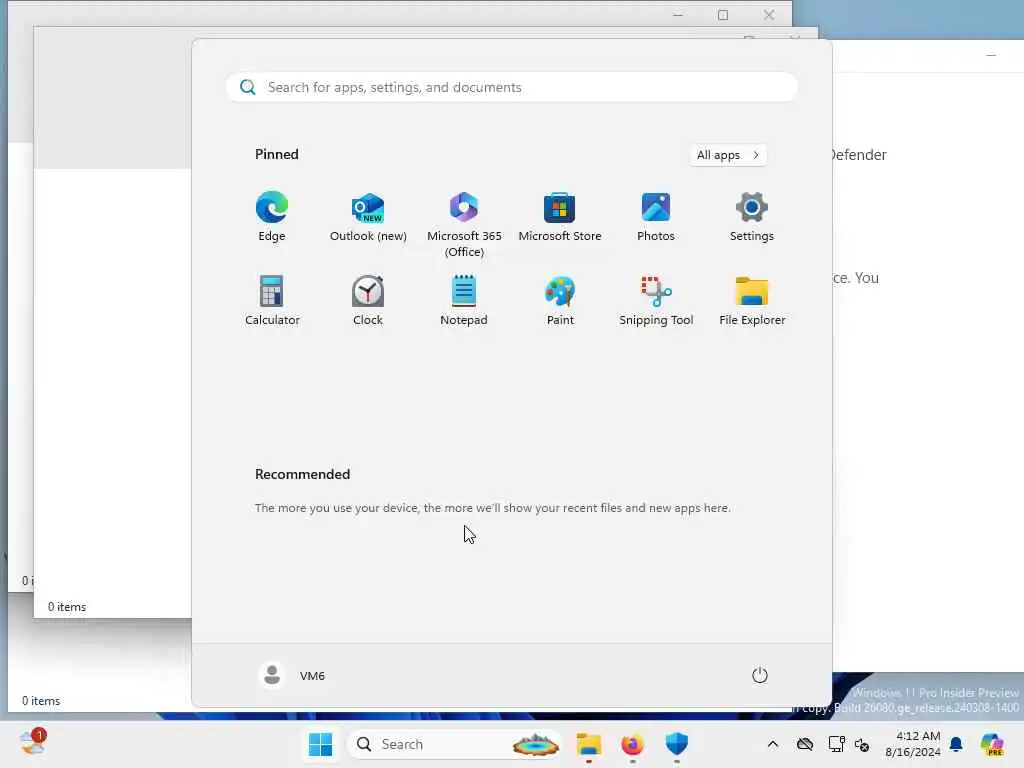This screenshot has width=1024, height=768.
Task: Show hidden system tray icons
Action: [773, 744]
